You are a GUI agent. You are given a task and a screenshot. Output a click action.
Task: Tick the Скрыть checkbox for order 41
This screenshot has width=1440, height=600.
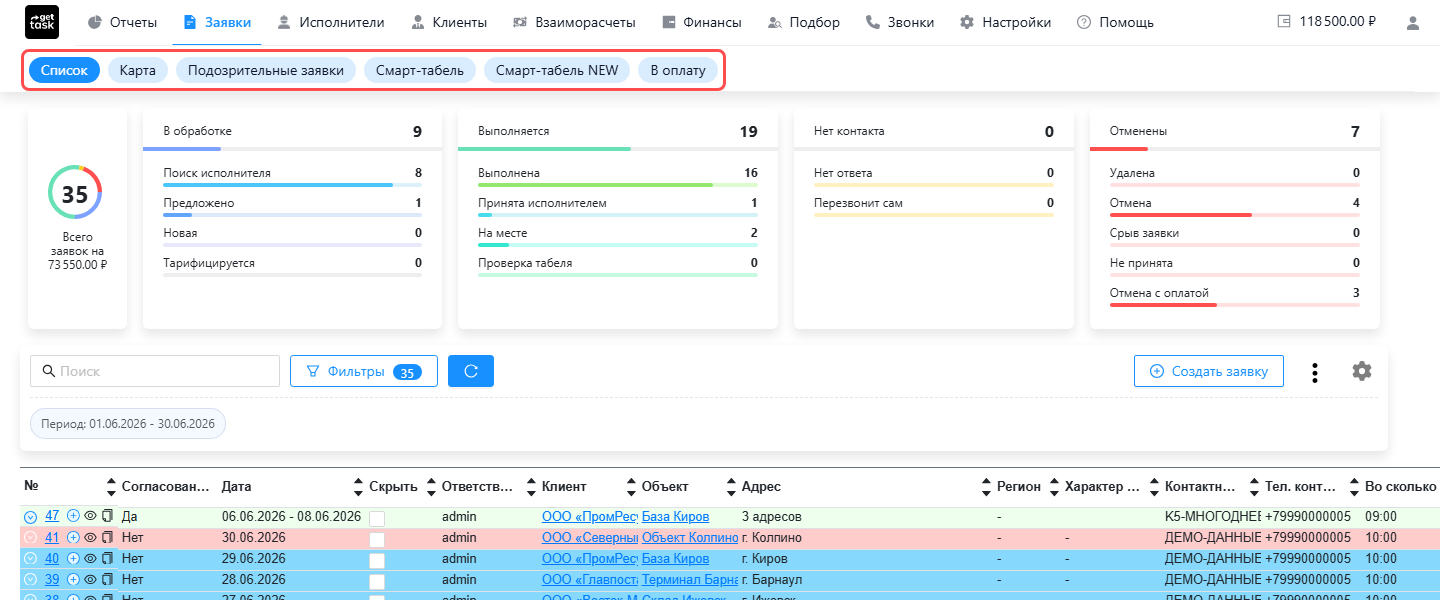tap(377, 539)
